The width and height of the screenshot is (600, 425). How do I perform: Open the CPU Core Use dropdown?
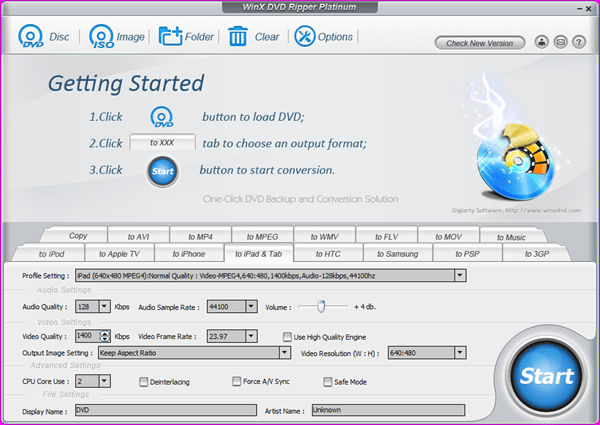pos(104,381)
